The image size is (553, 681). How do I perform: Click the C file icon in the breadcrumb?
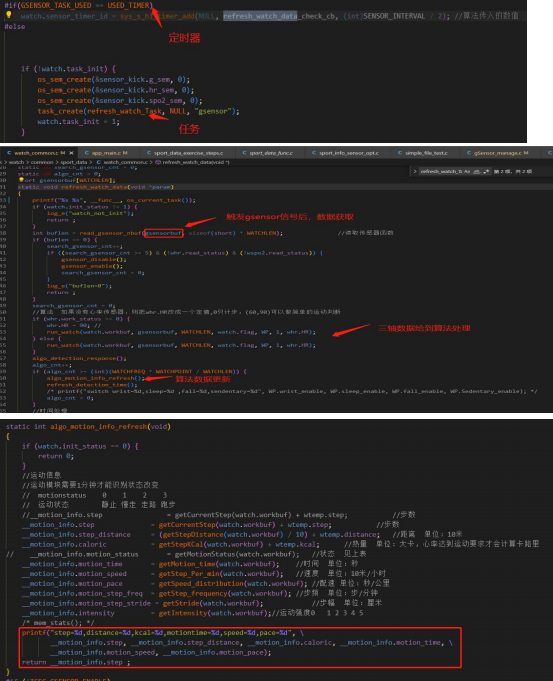coord(98,162)
